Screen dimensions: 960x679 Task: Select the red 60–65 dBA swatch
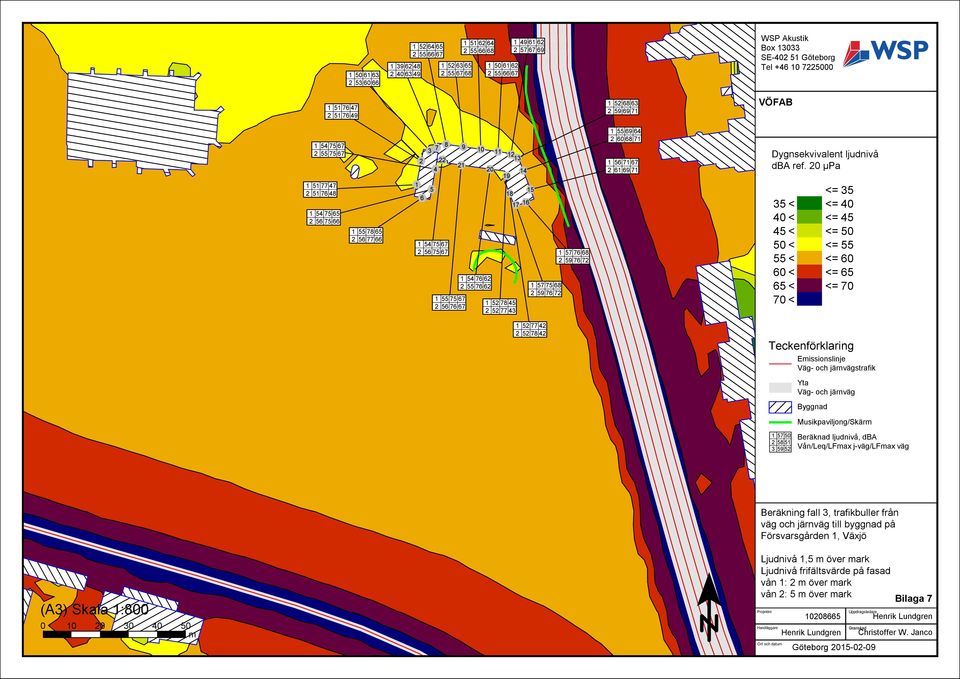810,272
